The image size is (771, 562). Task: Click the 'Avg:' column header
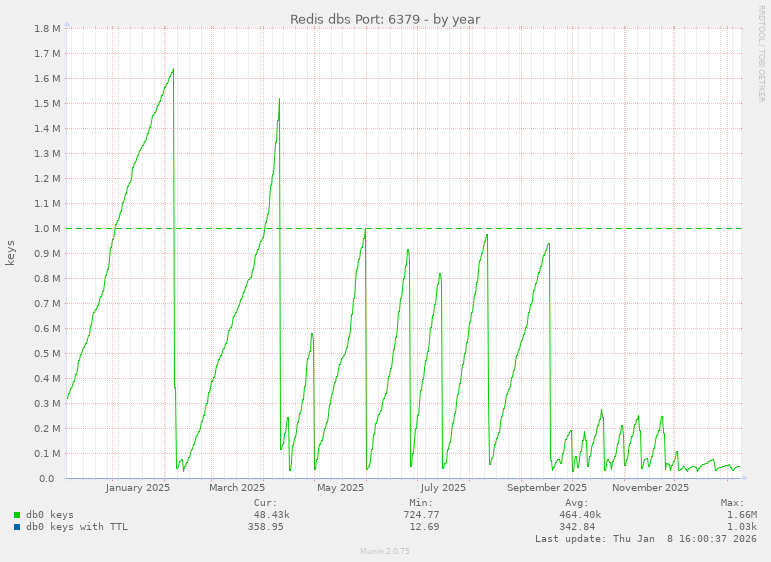click(x=577, y=503)
